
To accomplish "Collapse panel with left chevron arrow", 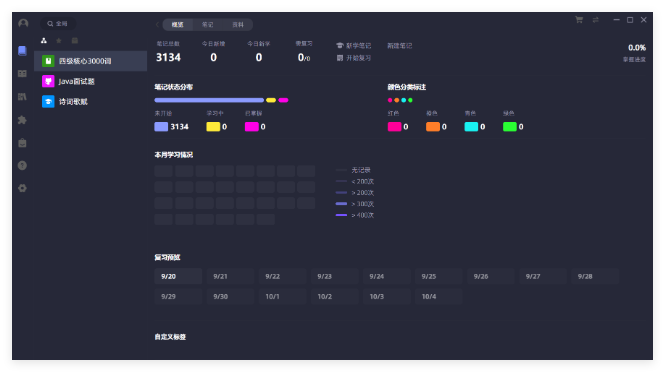I will tap(157, 25).
